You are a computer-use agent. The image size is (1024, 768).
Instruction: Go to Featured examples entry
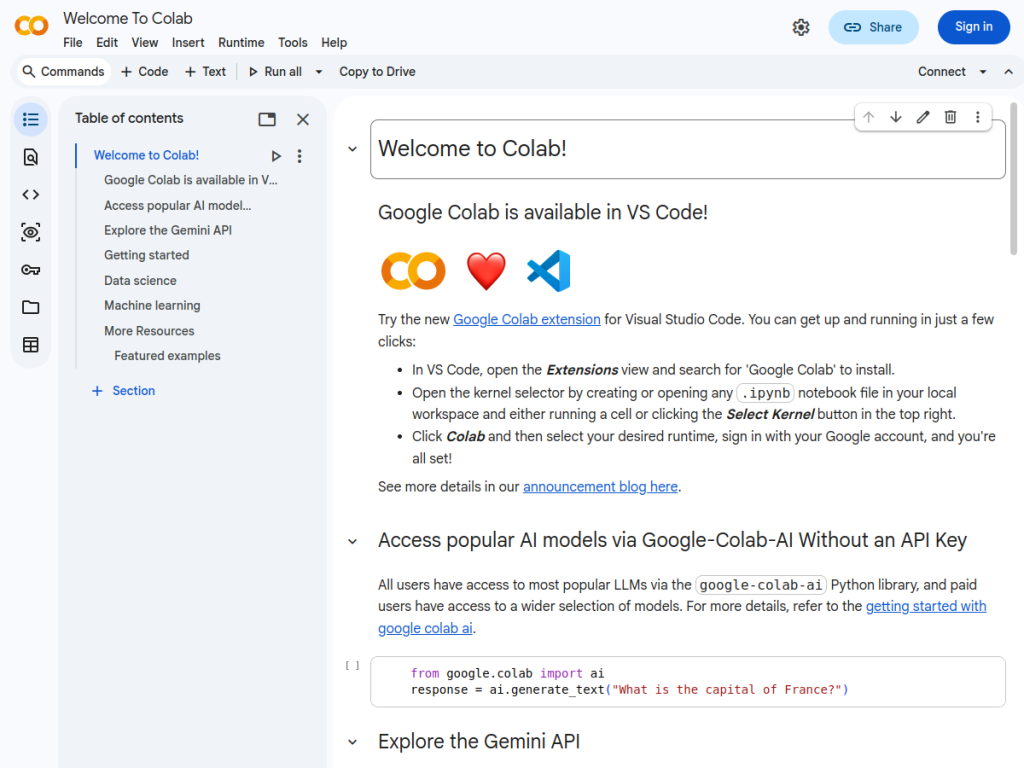click(x=167, y=356)
